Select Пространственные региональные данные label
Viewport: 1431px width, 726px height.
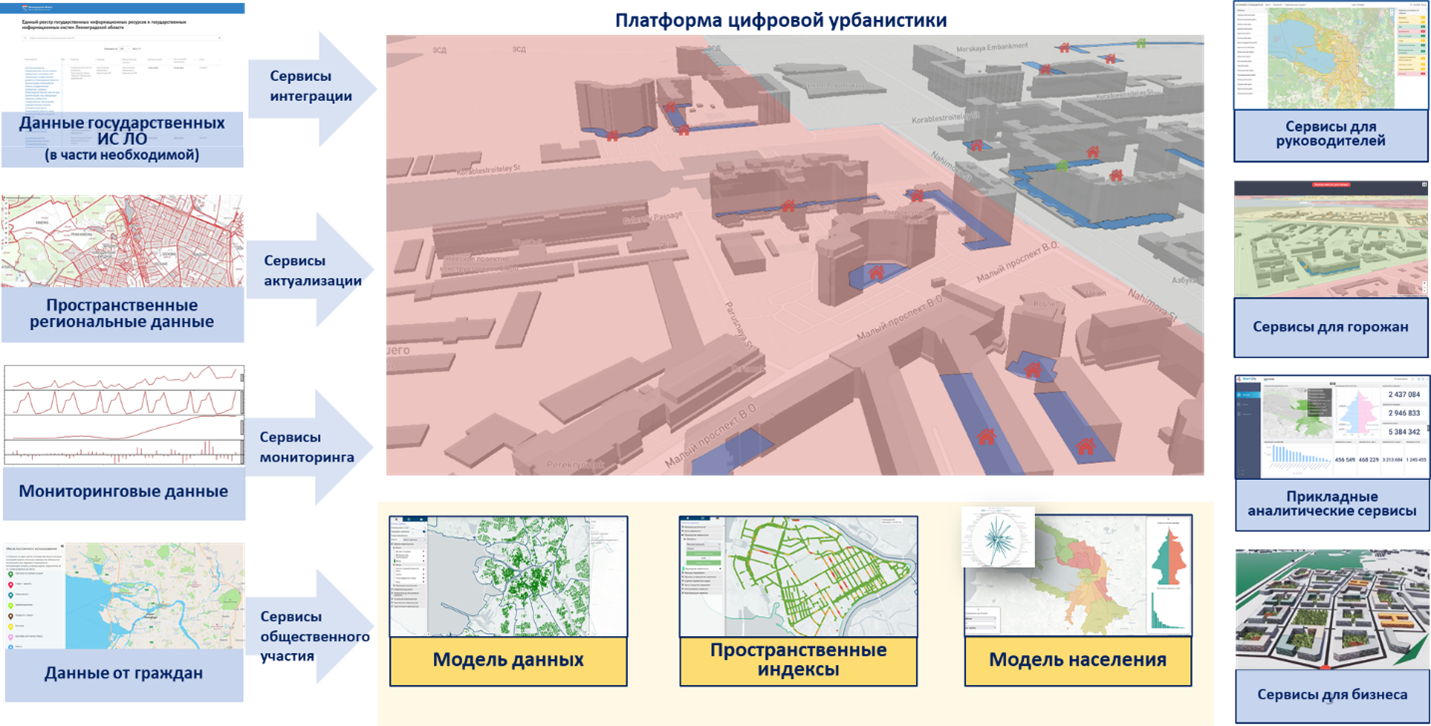122,314
